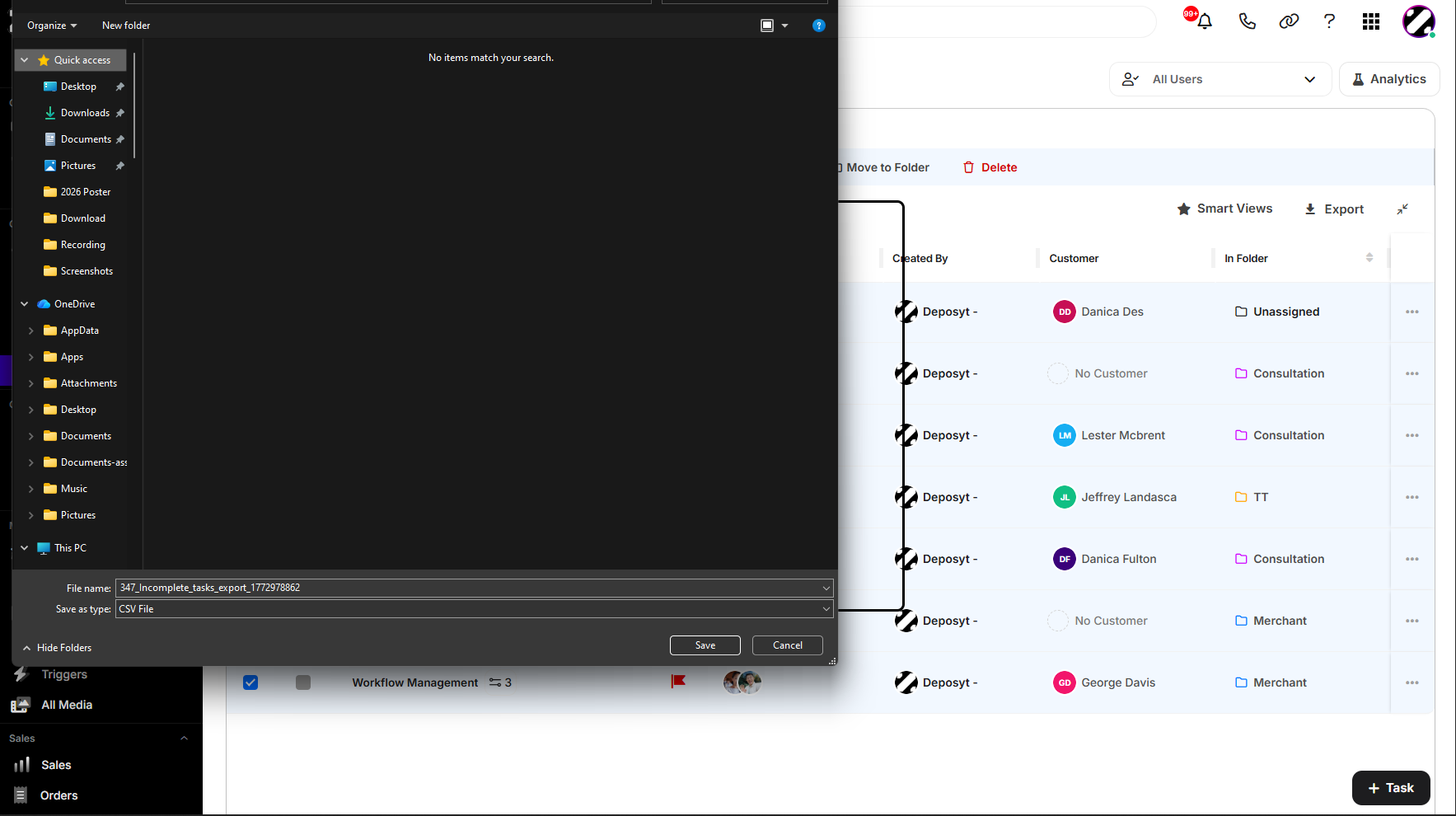The image size is (1456, 816).
Task: Click the red flag on Workflow Management
Action: tap(678, 682)
